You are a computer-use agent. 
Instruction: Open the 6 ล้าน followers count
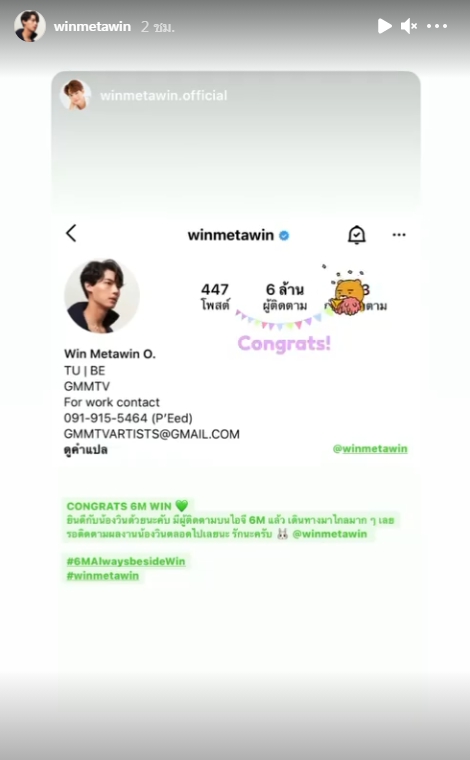(285, 296)
